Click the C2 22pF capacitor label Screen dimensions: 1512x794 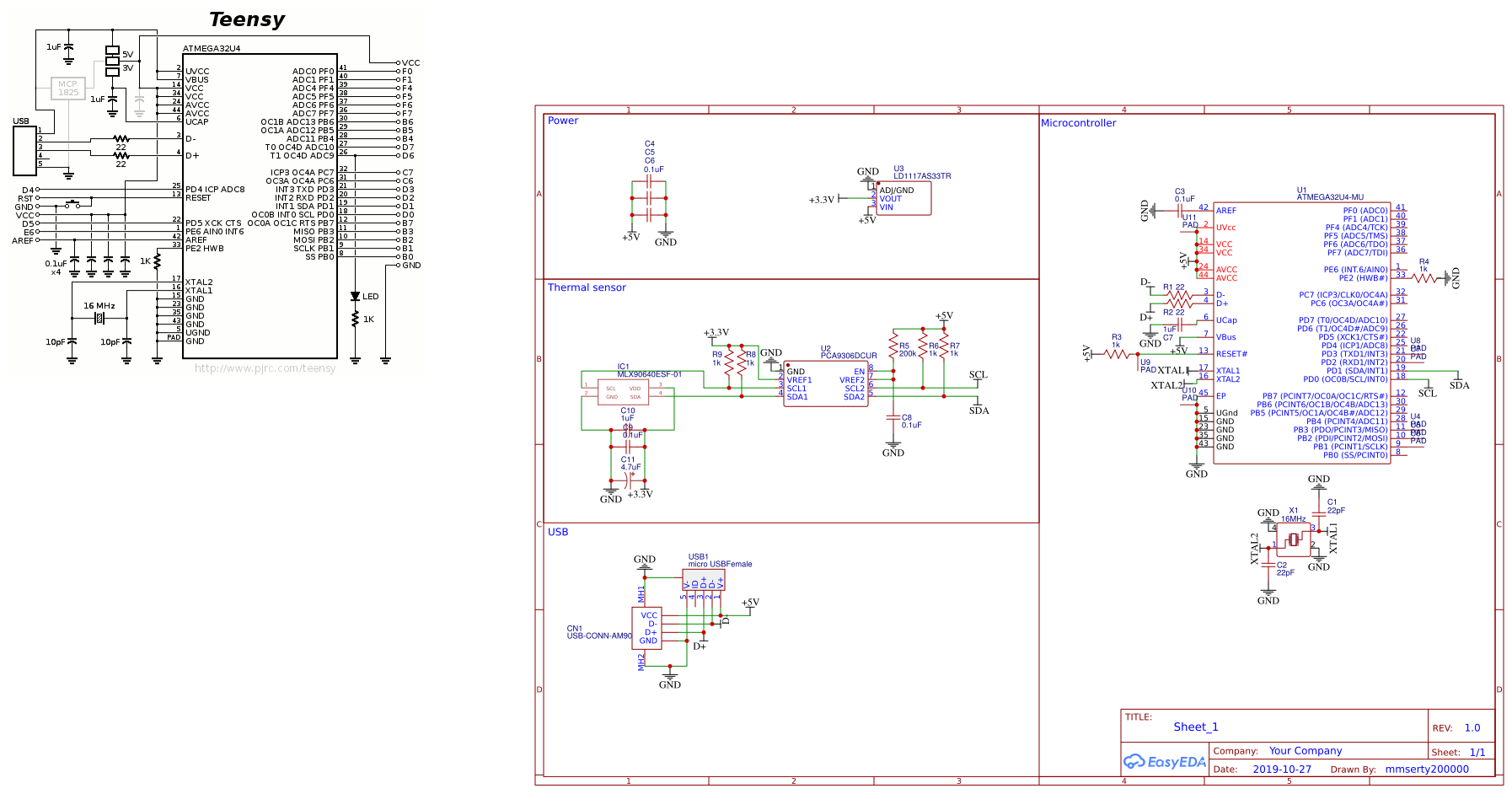point(1284,569)
